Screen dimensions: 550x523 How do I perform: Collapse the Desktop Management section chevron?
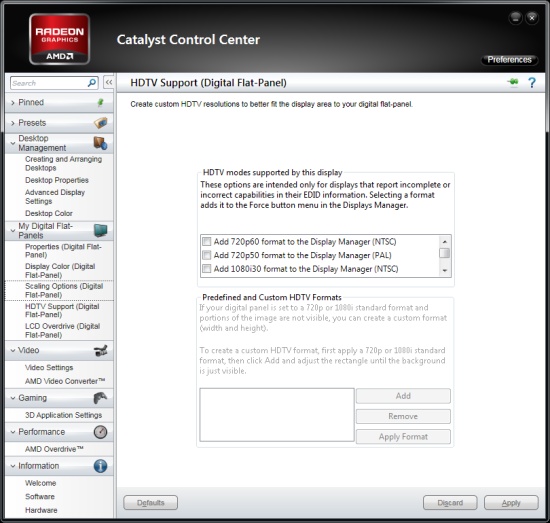tap(13, 143)
